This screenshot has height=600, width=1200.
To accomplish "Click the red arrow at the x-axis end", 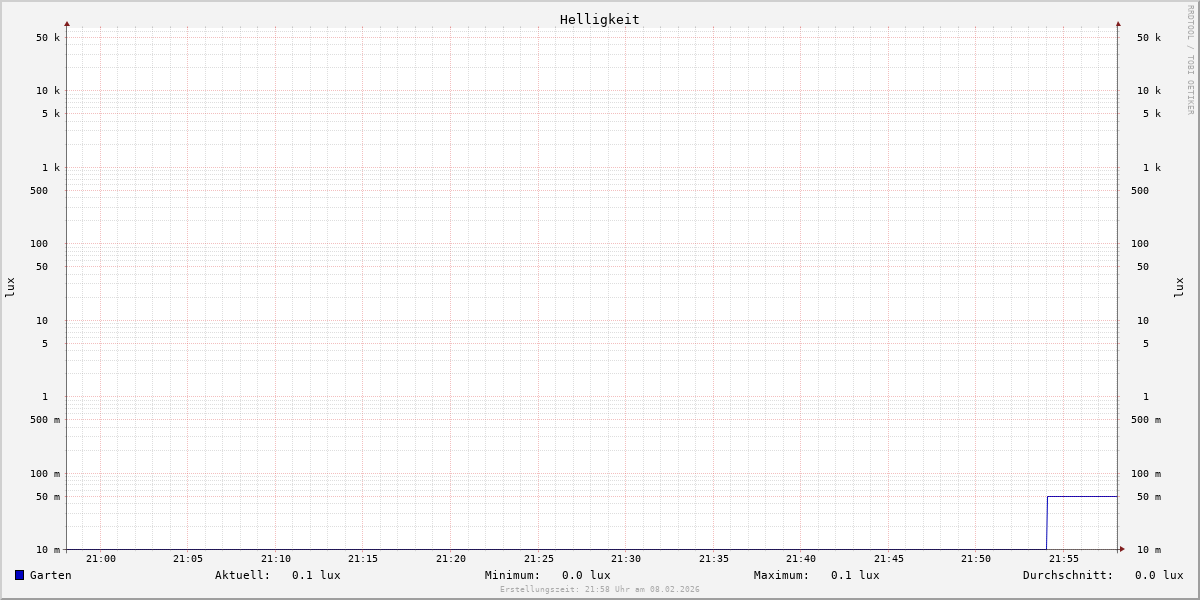I will click(x=1122, y=549).
